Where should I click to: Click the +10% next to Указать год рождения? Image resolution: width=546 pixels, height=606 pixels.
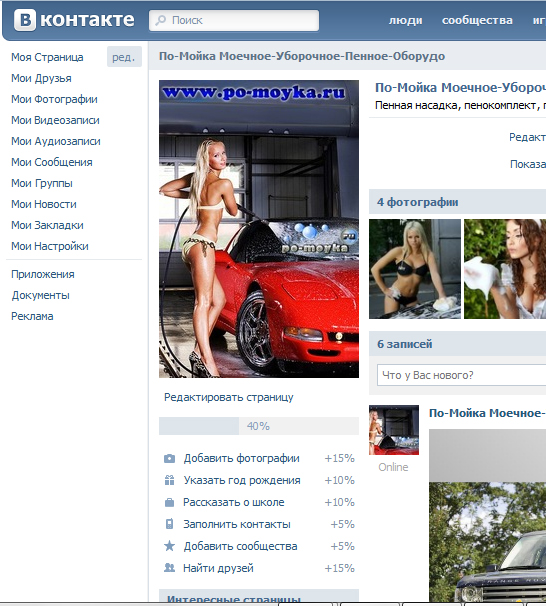(339, 480)
